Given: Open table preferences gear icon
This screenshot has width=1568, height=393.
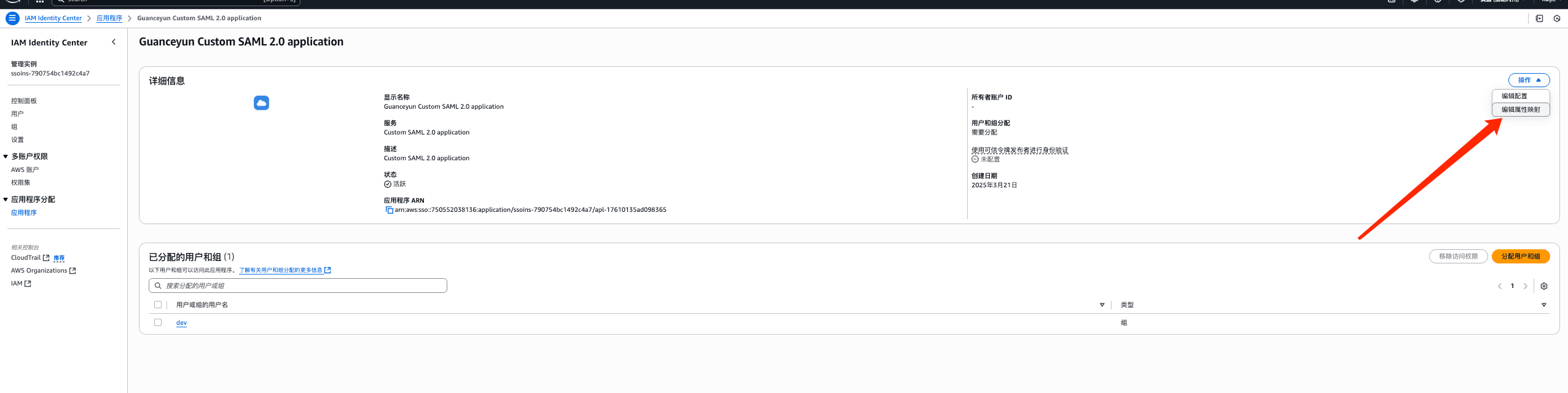Looking at the screenshot, I should (1544, 286).
